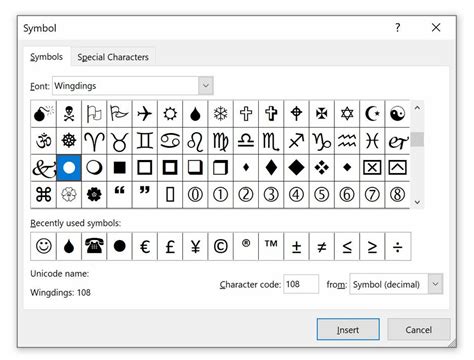Viewport: 474px width, 360px height.
Task: Pick the Aquarius waves symbol
Action: coord(347,141)
